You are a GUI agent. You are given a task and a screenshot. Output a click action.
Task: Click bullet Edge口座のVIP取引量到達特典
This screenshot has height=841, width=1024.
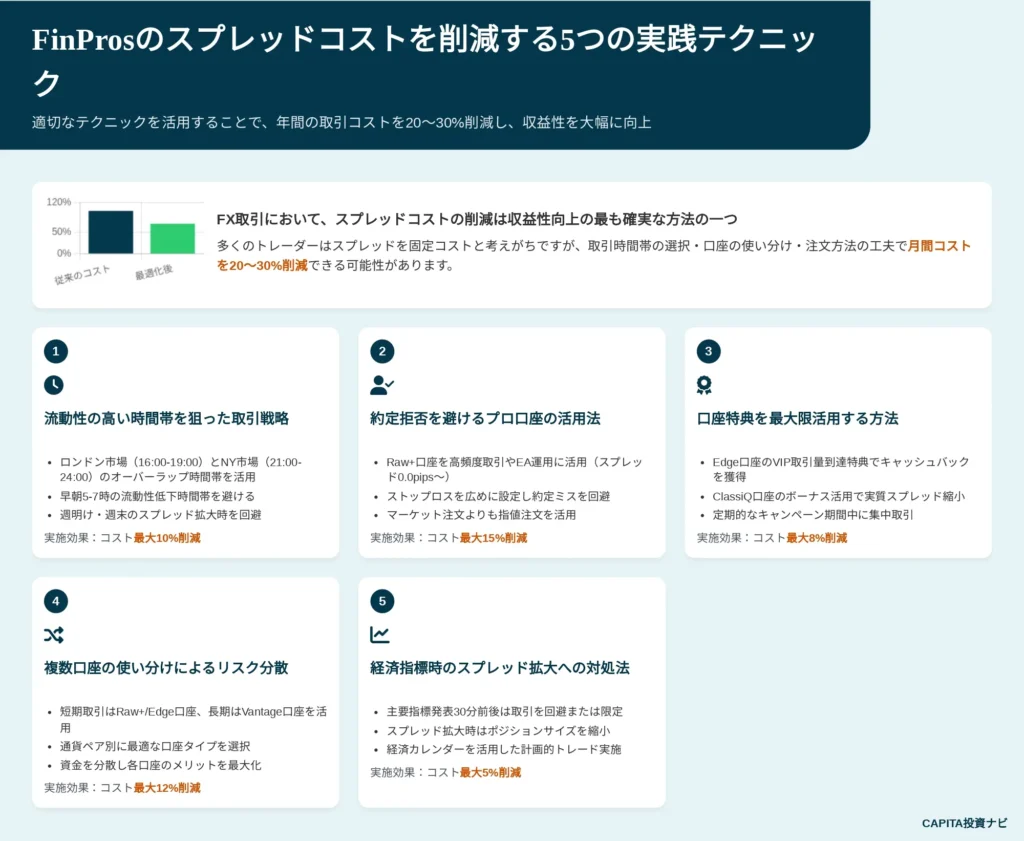point(841,469)
